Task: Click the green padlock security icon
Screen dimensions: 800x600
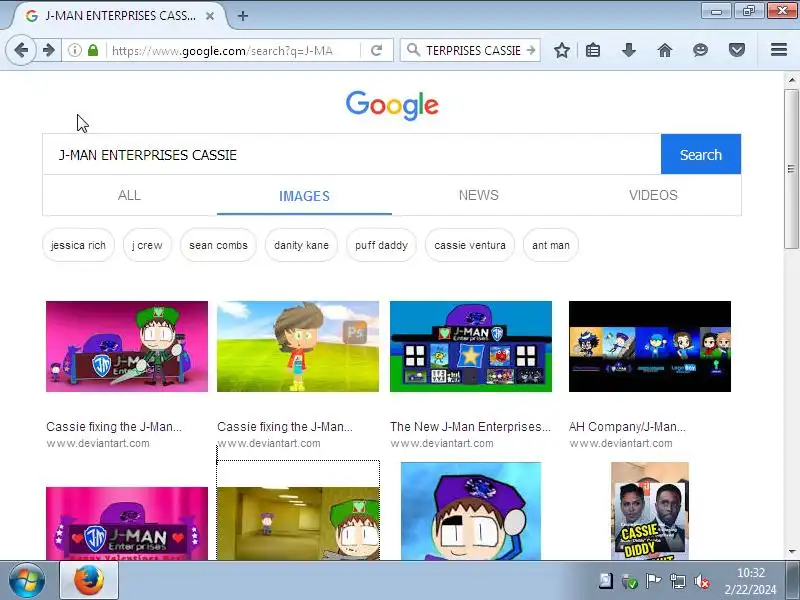Action: pos(93,50)
